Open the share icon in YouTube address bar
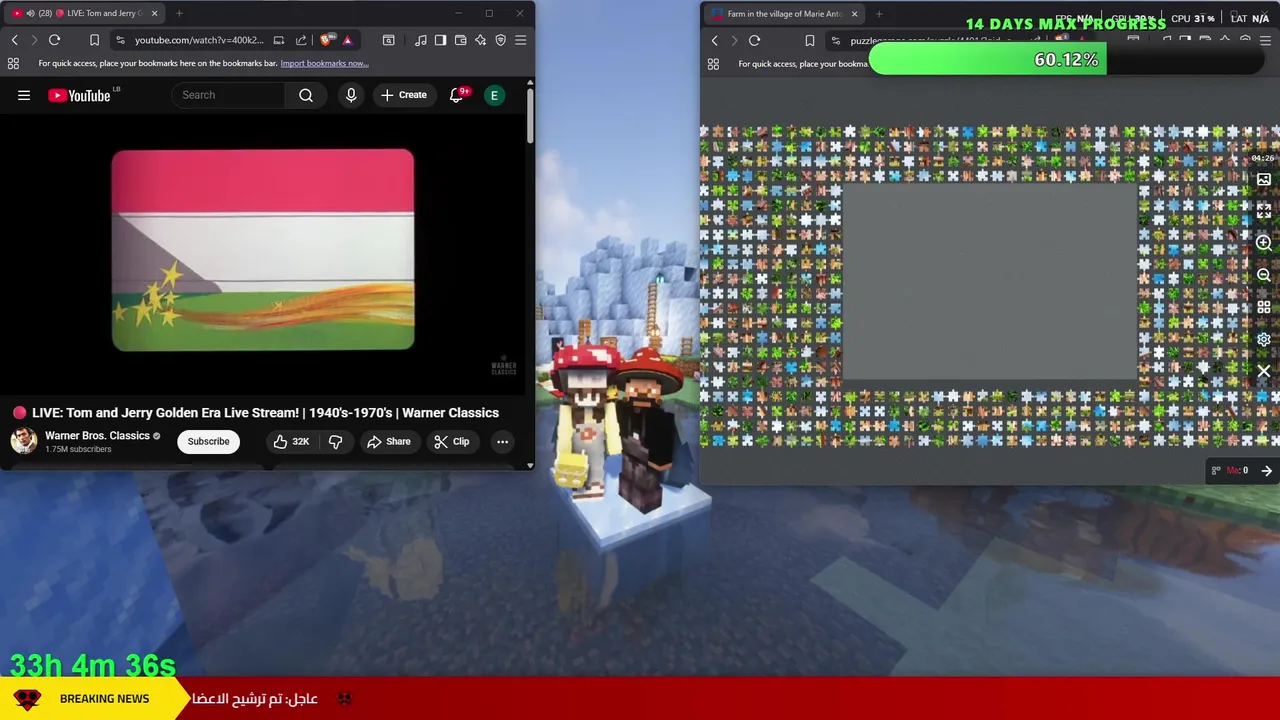Image resolution: width=1280 pixels, height=720 pixels. click(x=301, y=40)
